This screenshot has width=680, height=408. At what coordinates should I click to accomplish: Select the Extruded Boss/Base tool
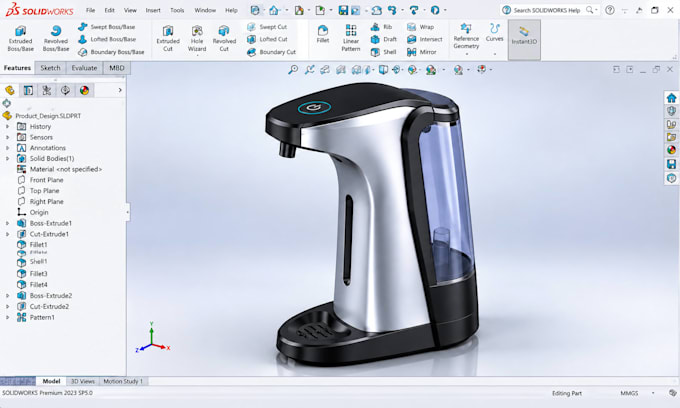click(x=20, y=38)
